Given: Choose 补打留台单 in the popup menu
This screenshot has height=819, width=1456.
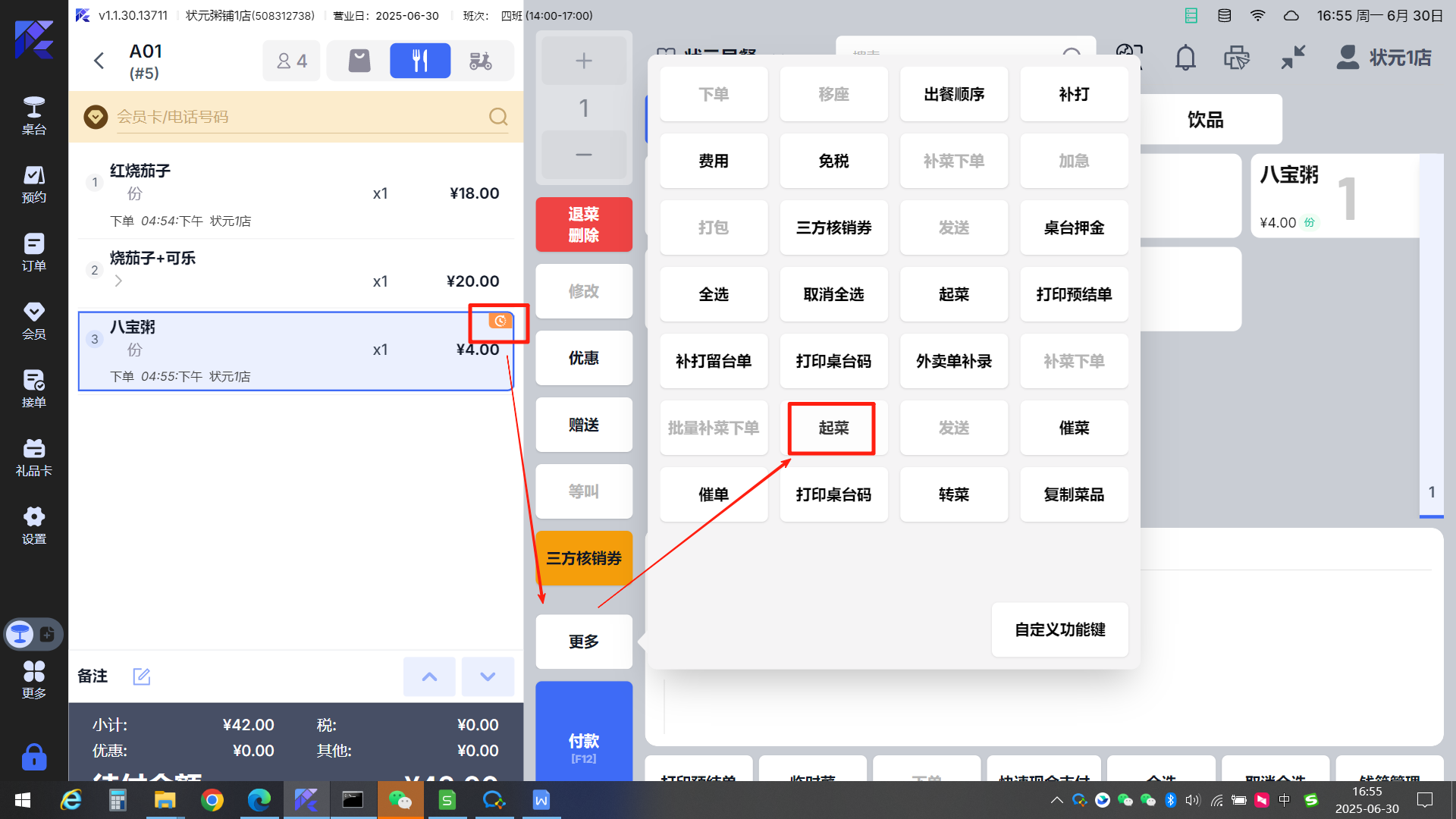Looking at the screenshot, I should (714, 361).
